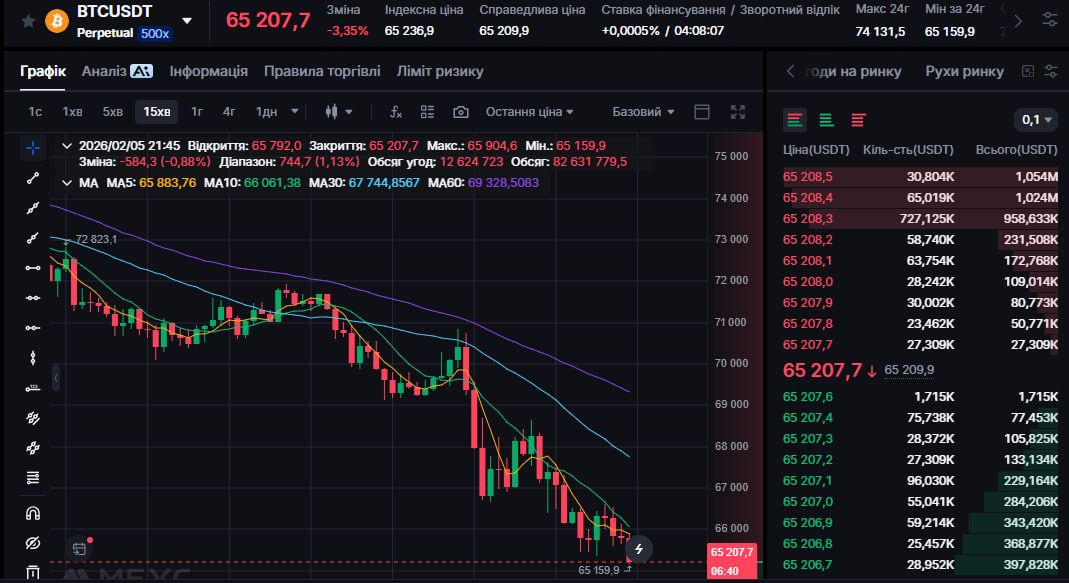This screenshot has height=583, width=1069.
Task: Select the crosshair cursor tool
Action: tap(33, 148)
